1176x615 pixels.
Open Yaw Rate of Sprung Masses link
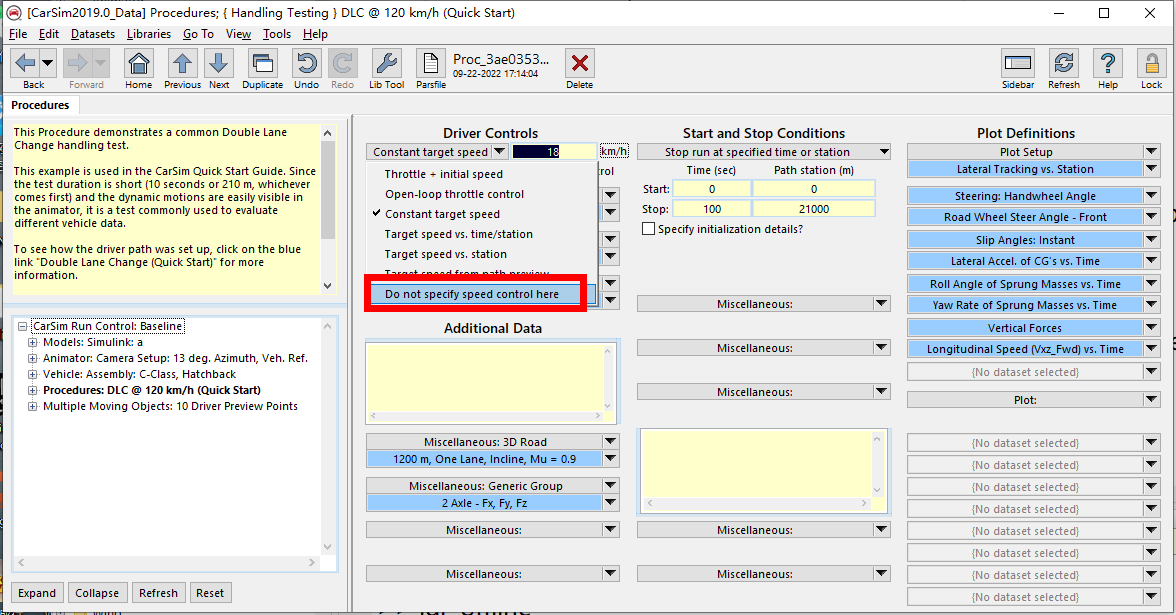pyautogui.click(x=1025, y=305)
